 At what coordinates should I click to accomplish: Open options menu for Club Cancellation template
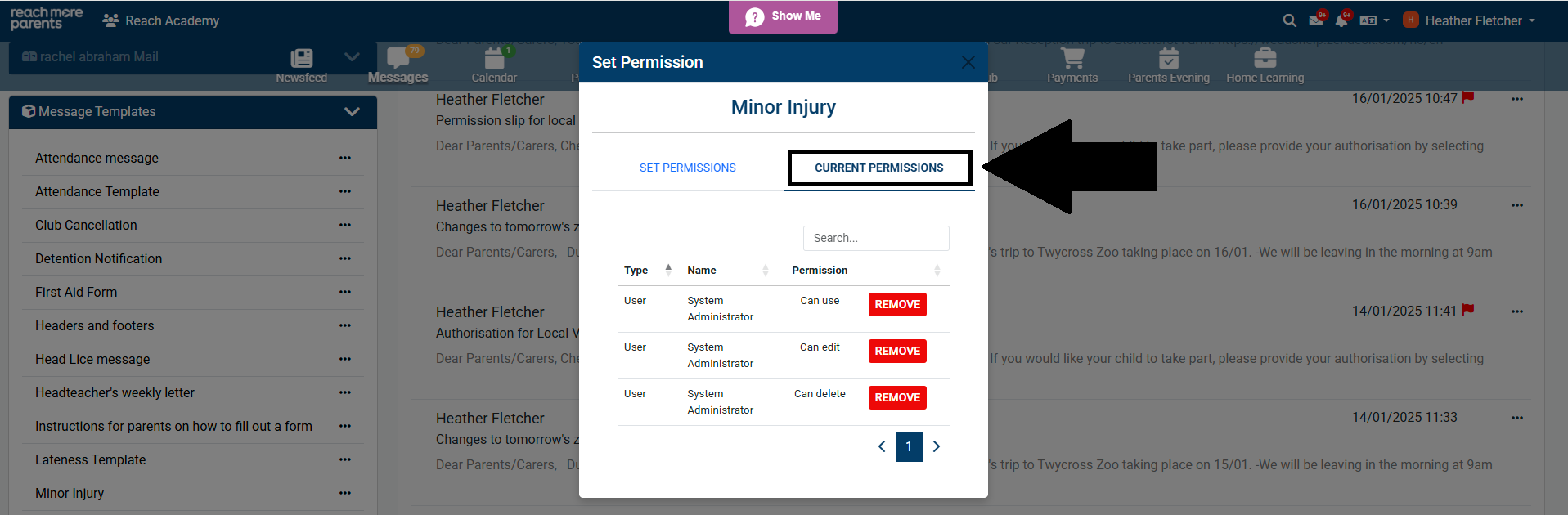[345, 225]
